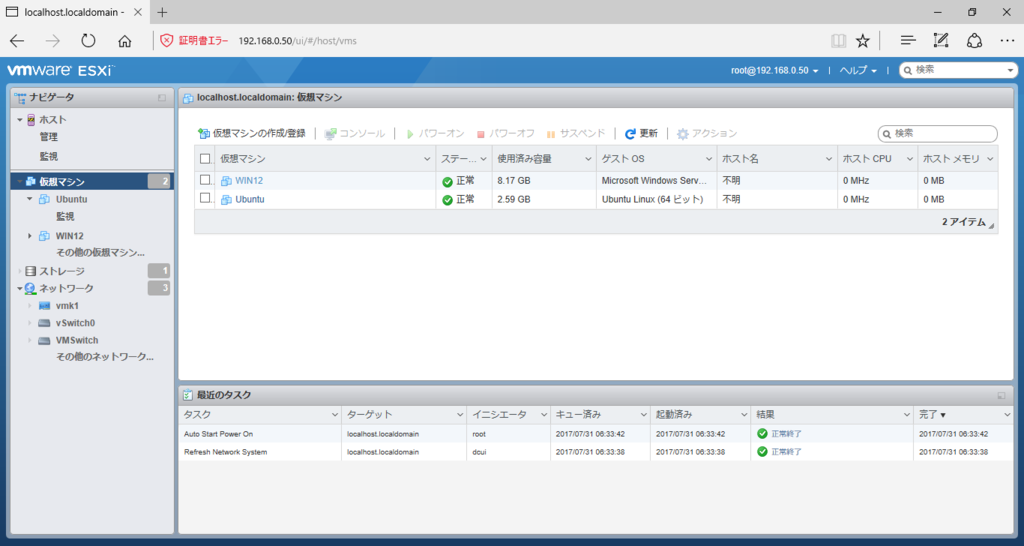The width and height of the screenshot is (1024, 546).
Task: Go to browser home icon
Action: pyautogui.click(x=124, y=41)
